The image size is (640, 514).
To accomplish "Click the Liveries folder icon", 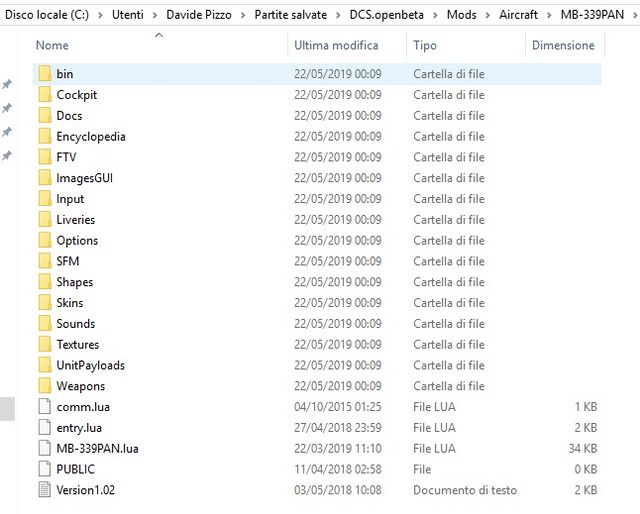I will pos(45,220).
